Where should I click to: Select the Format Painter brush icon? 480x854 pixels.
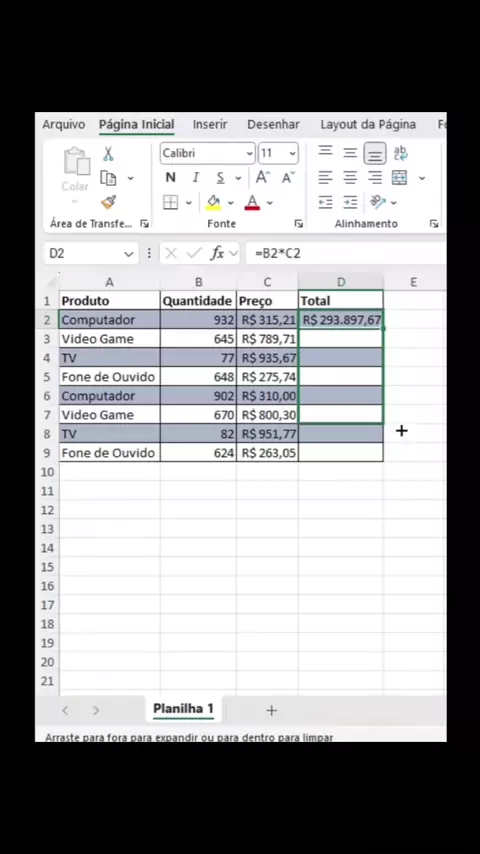coord(108,203)
